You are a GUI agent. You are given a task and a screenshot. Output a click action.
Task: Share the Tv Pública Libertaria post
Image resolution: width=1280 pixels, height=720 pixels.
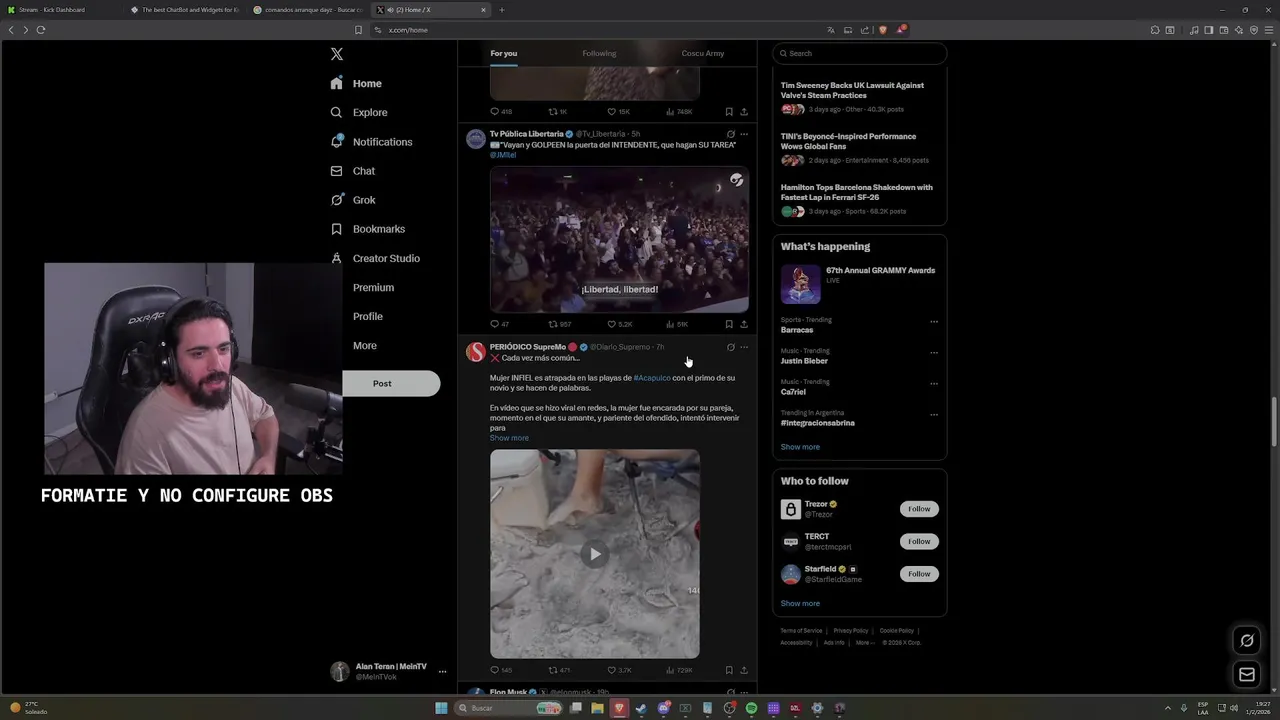[744, 324]
